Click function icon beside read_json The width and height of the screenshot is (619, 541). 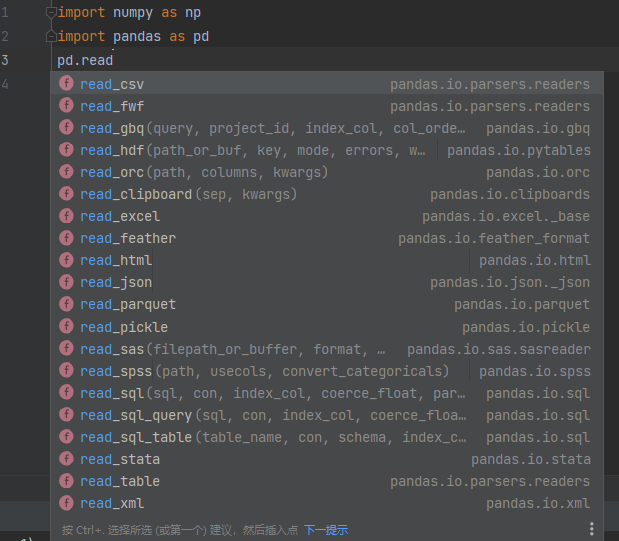tap(66, 282)
